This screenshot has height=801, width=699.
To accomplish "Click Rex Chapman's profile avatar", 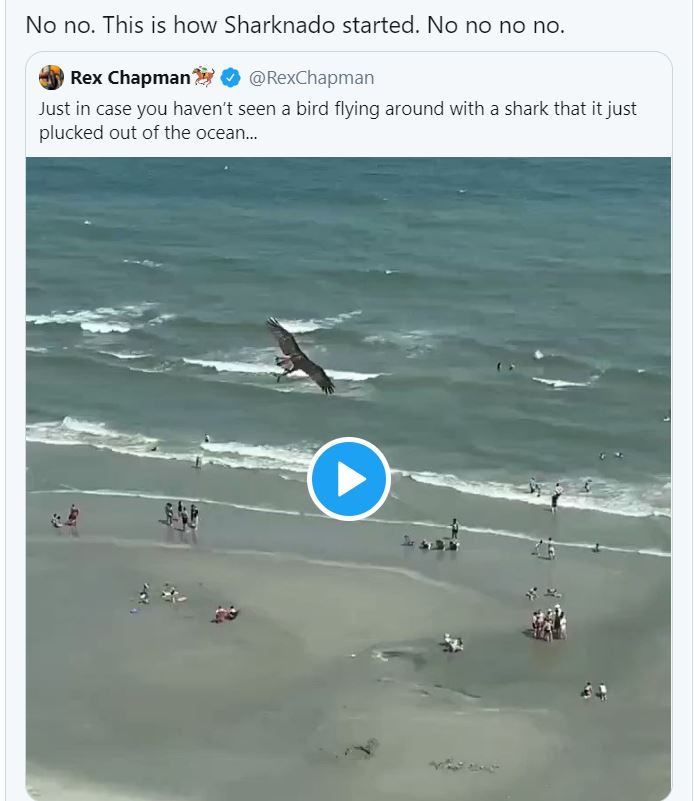I will (x=52, y=78).
